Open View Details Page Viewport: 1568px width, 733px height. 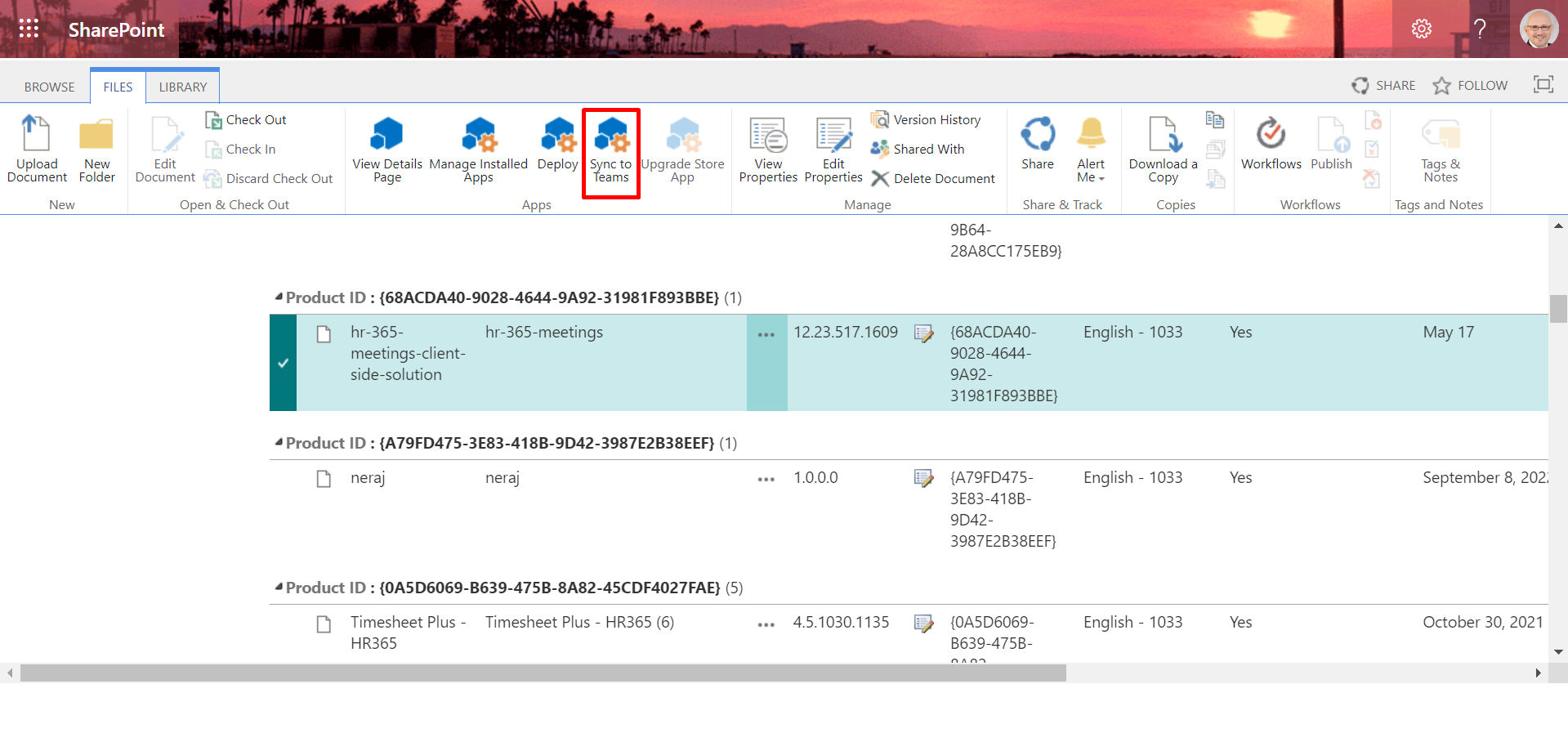click(x=387, y=149)
